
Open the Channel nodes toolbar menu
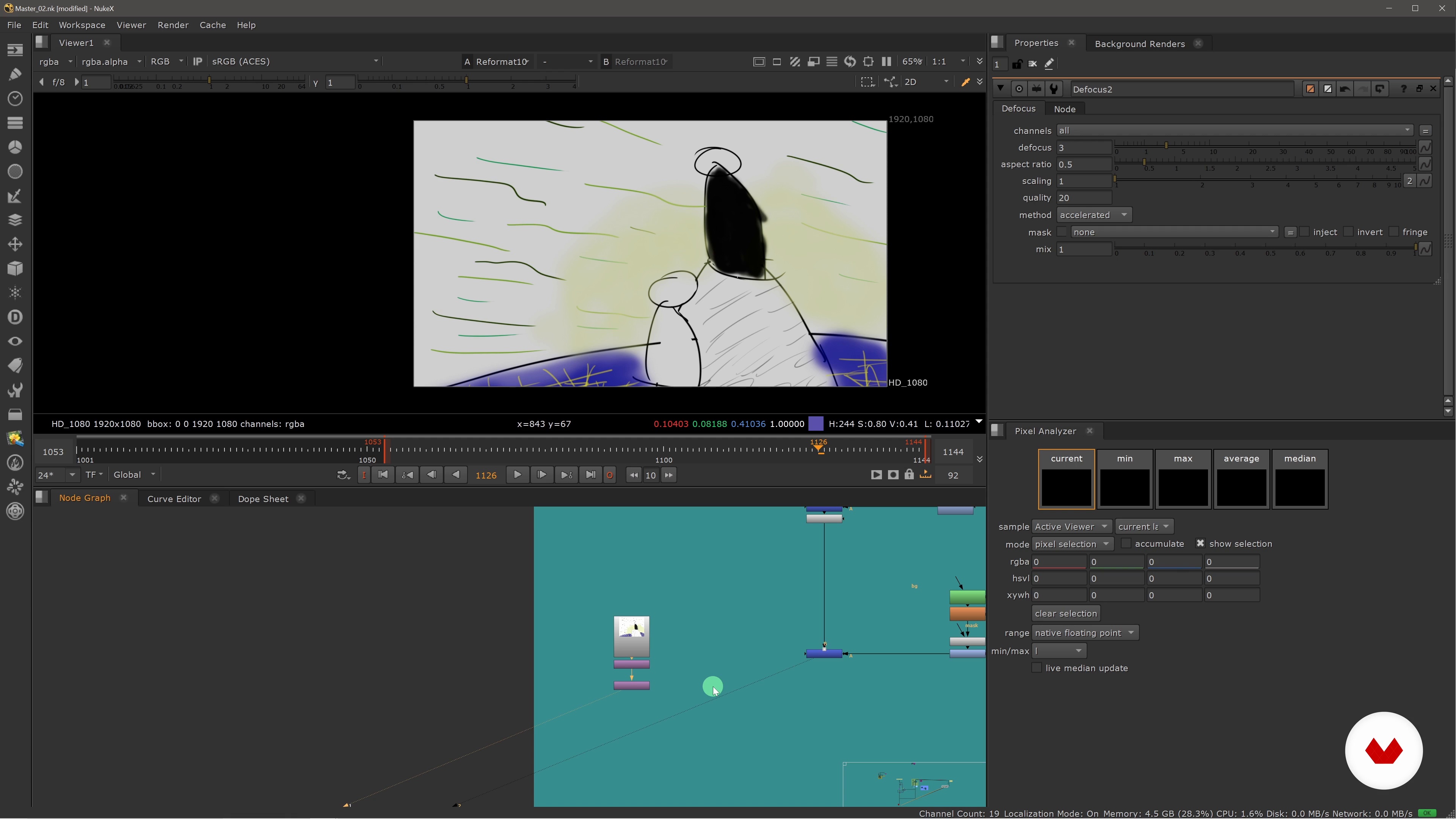(15, 122)
